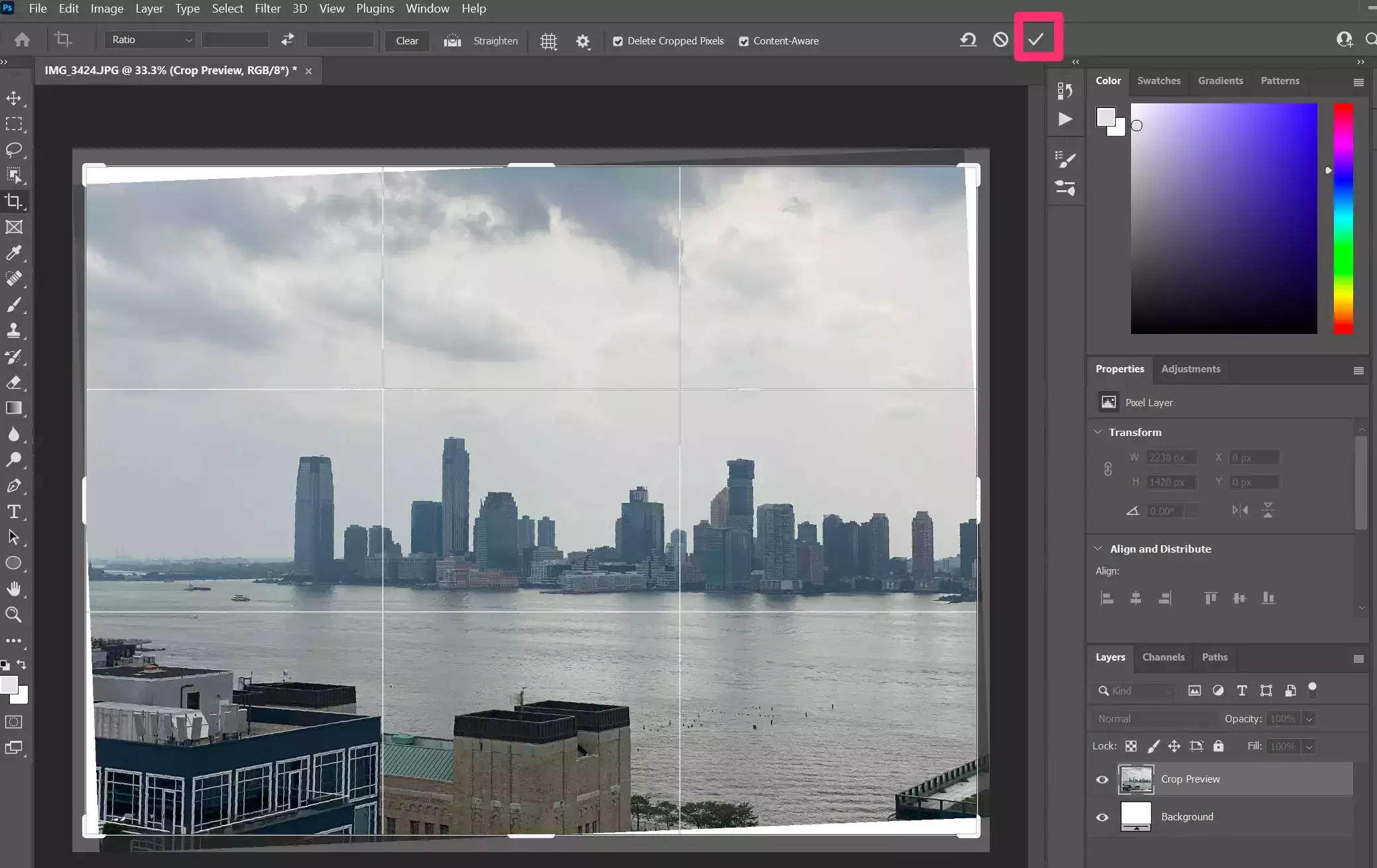Switch to the Adjustments tab

(x=1190, y=368)
